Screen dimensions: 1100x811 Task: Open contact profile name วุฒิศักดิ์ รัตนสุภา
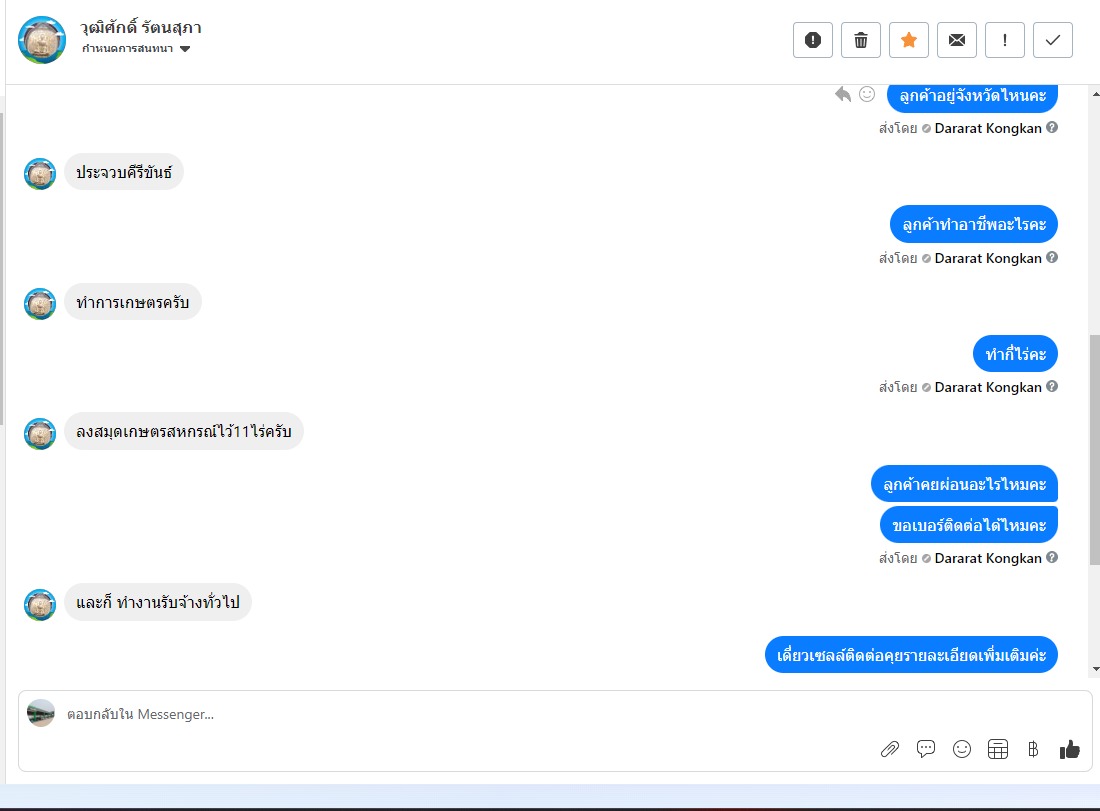click(140, 28)
